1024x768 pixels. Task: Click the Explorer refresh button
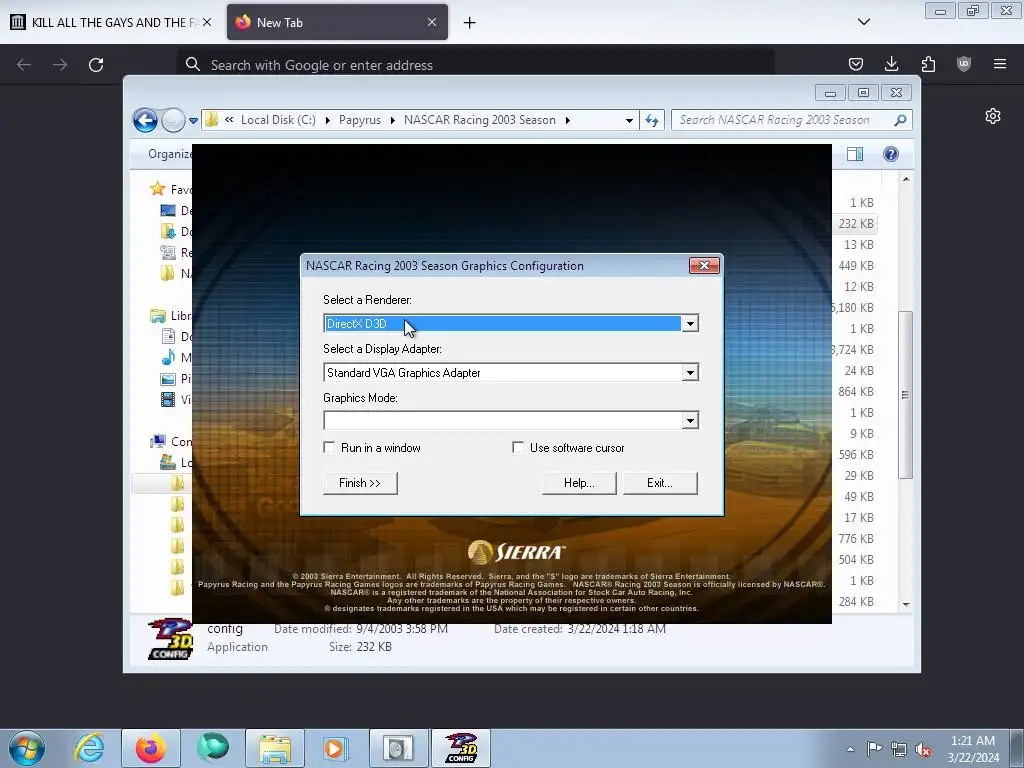click(652, 120)
